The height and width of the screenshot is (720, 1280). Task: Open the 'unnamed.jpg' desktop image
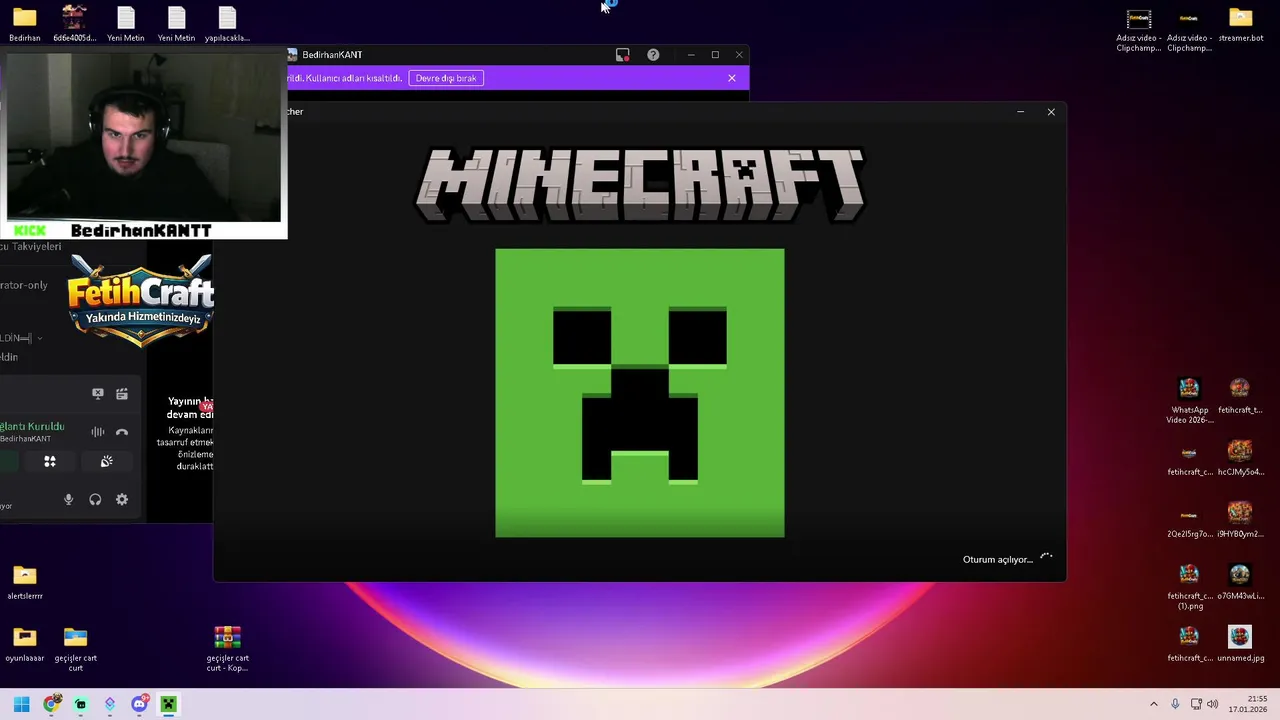pos(1240,644)
